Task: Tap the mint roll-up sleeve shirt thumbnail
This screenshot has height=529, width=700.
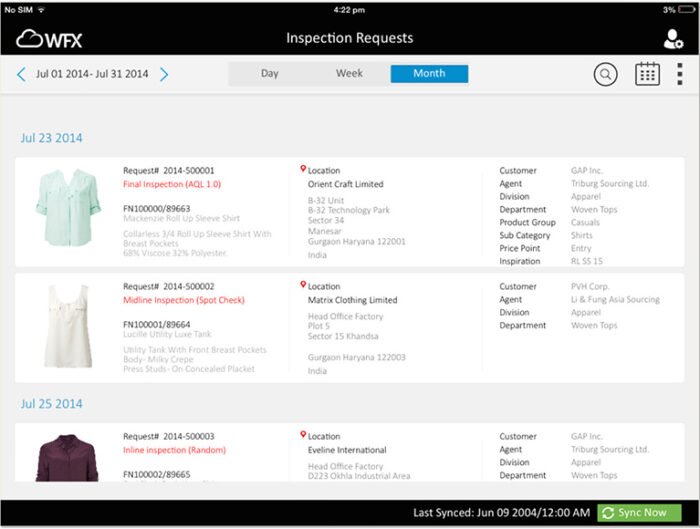Action: point(68,208)
